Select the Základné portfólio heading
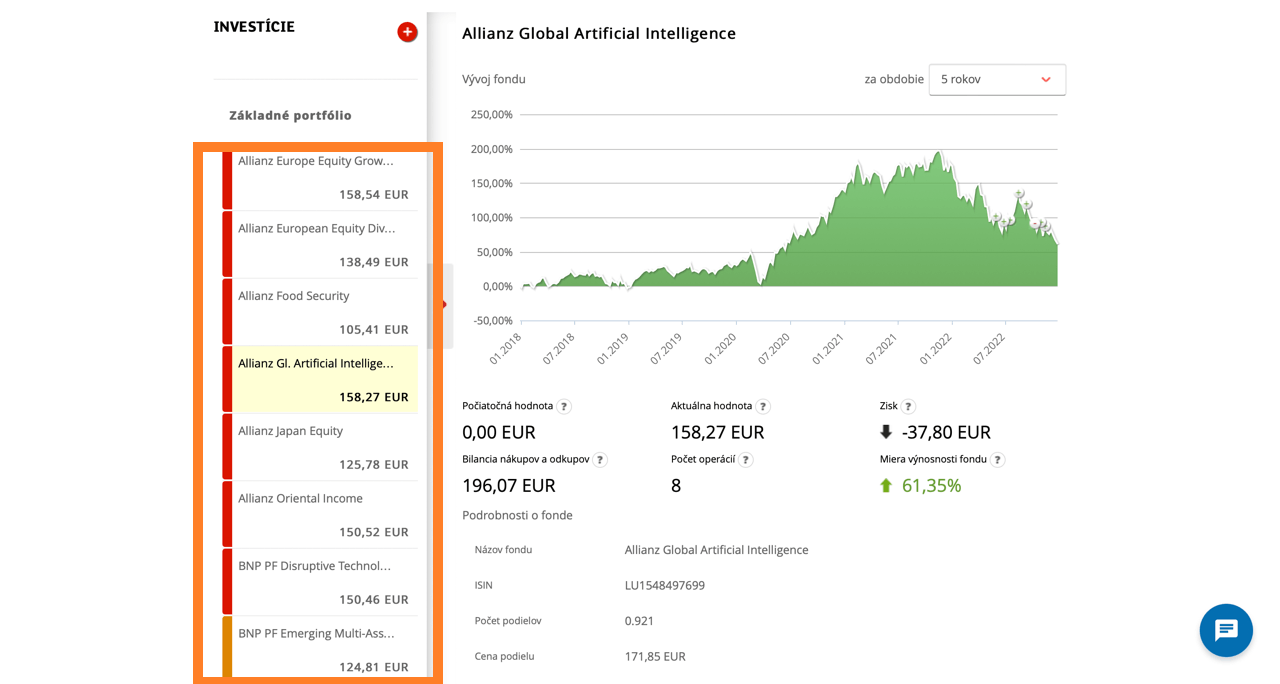This screenshot has width=1280, height=684. coord(290,115)
